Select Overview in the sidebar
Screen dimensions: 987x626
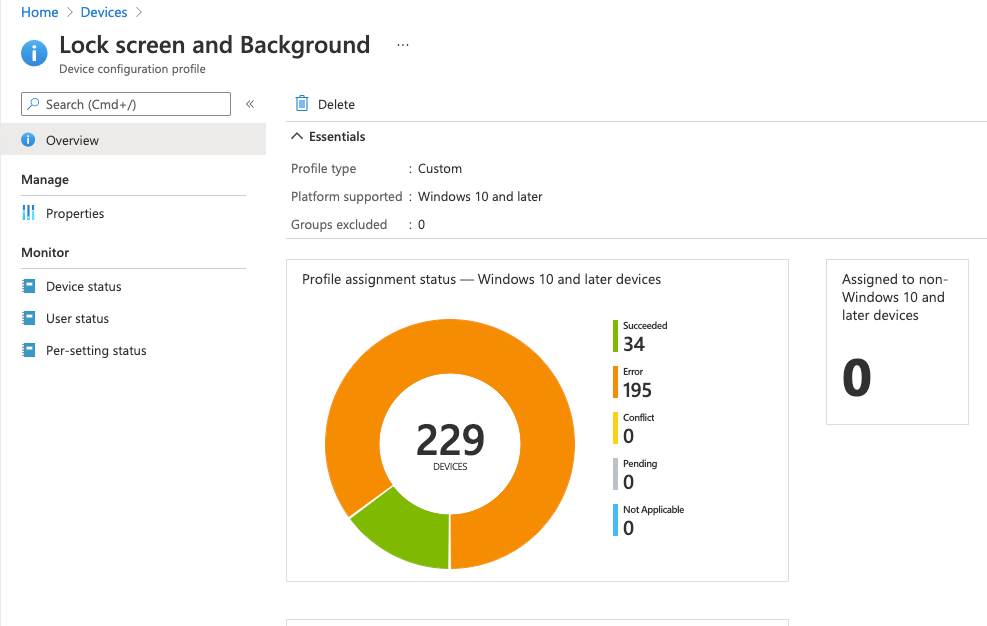133,139
